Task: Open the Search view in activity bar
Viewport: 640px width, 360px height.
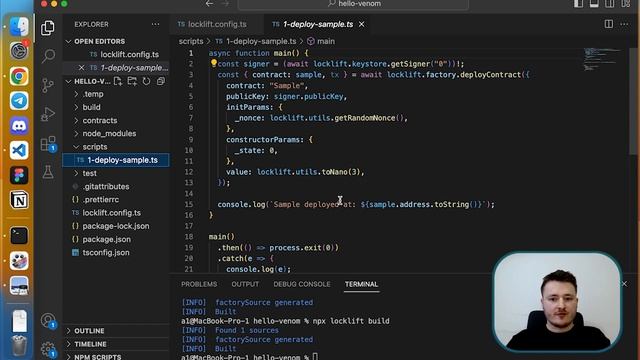Action: [48, 56]
